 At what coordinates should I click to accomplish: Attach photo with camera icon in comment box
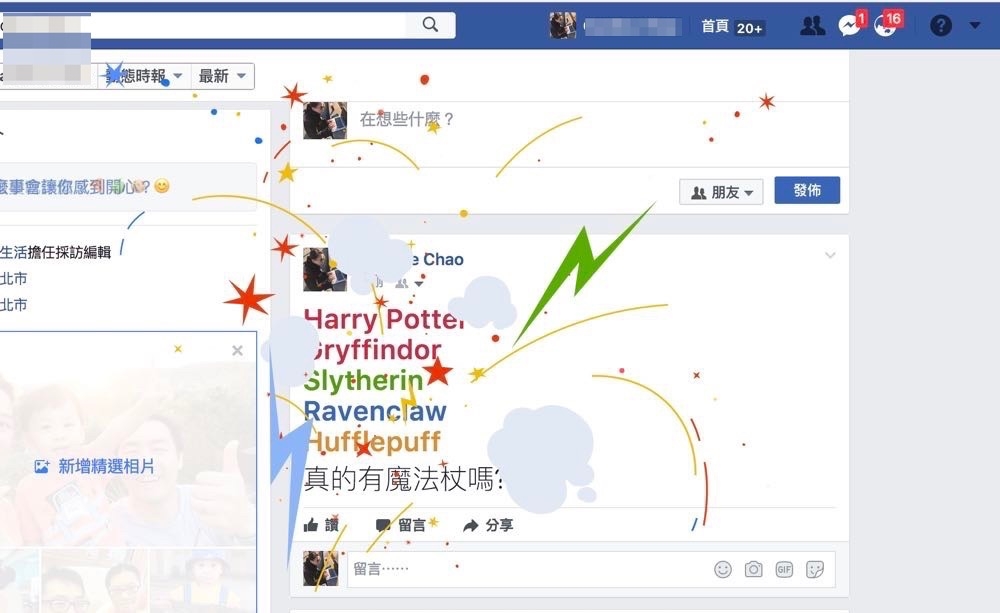pos(753,569)
